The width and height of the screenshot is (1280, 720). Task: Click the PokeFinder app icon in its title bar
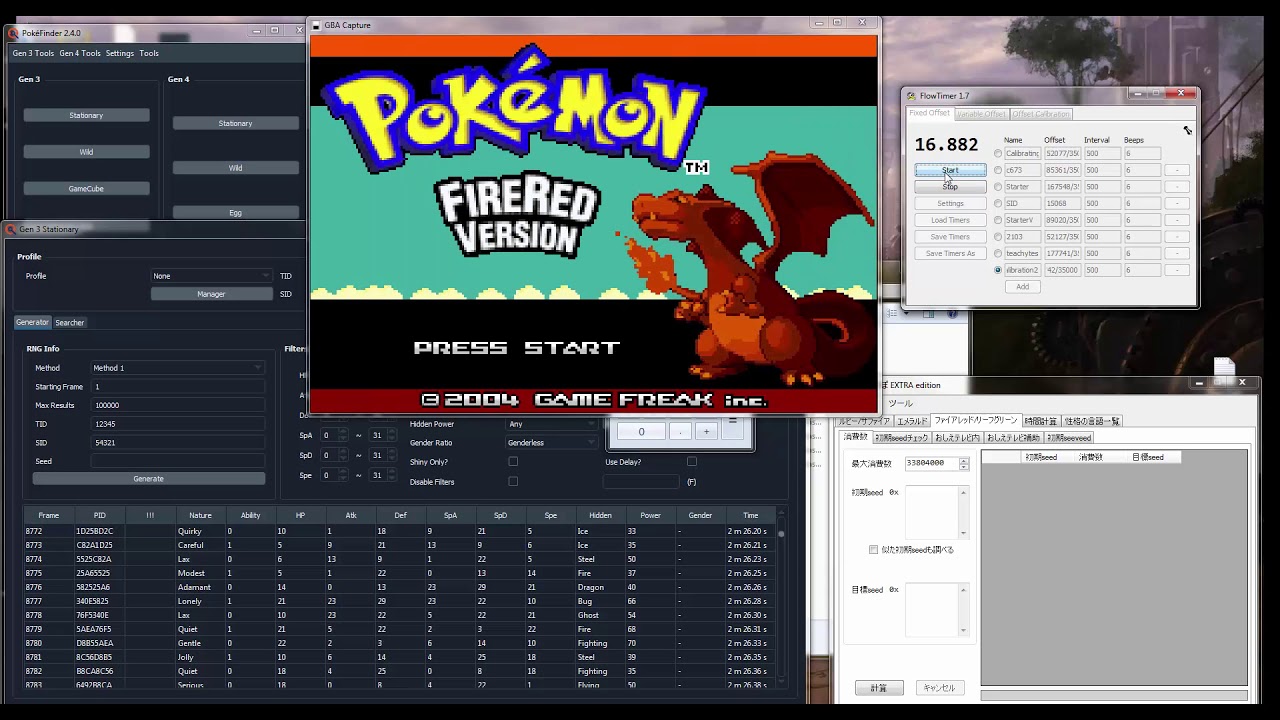click(13, 33)
